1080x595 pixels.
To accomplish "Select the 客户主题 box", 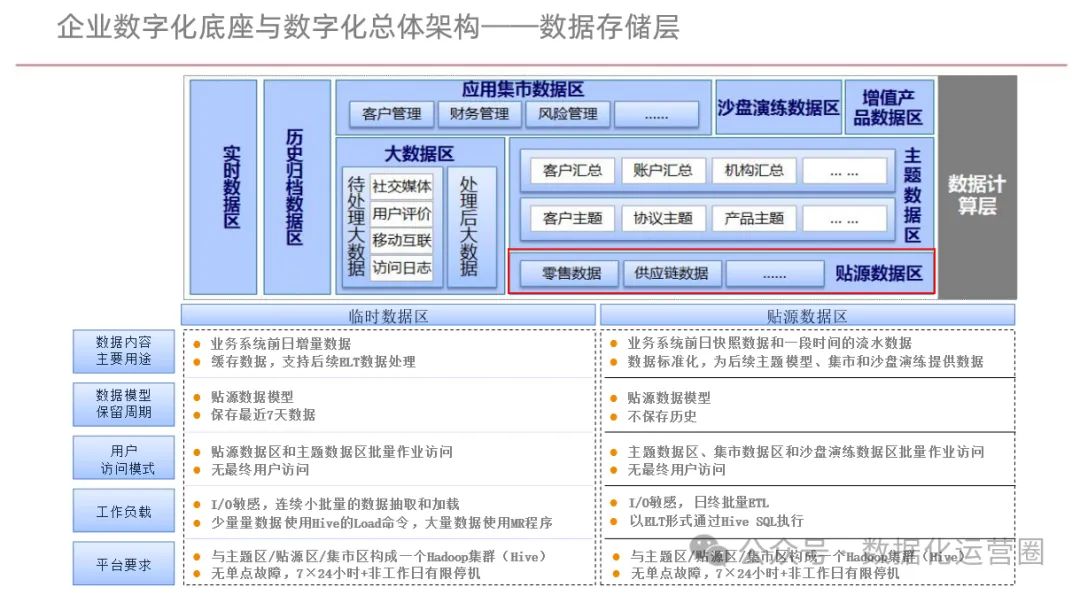I will [572, 218].
